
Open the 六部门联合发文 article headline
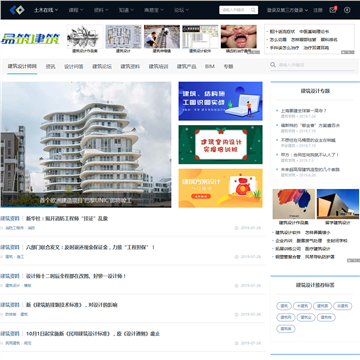(x=90, y=247)
